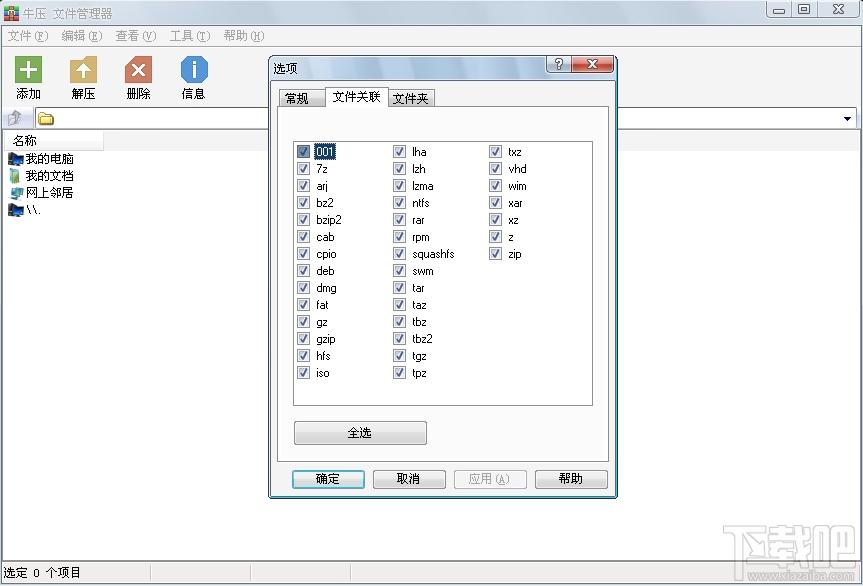
Task: Uncheck the 001 file association
Action: [x=303, y=151]
